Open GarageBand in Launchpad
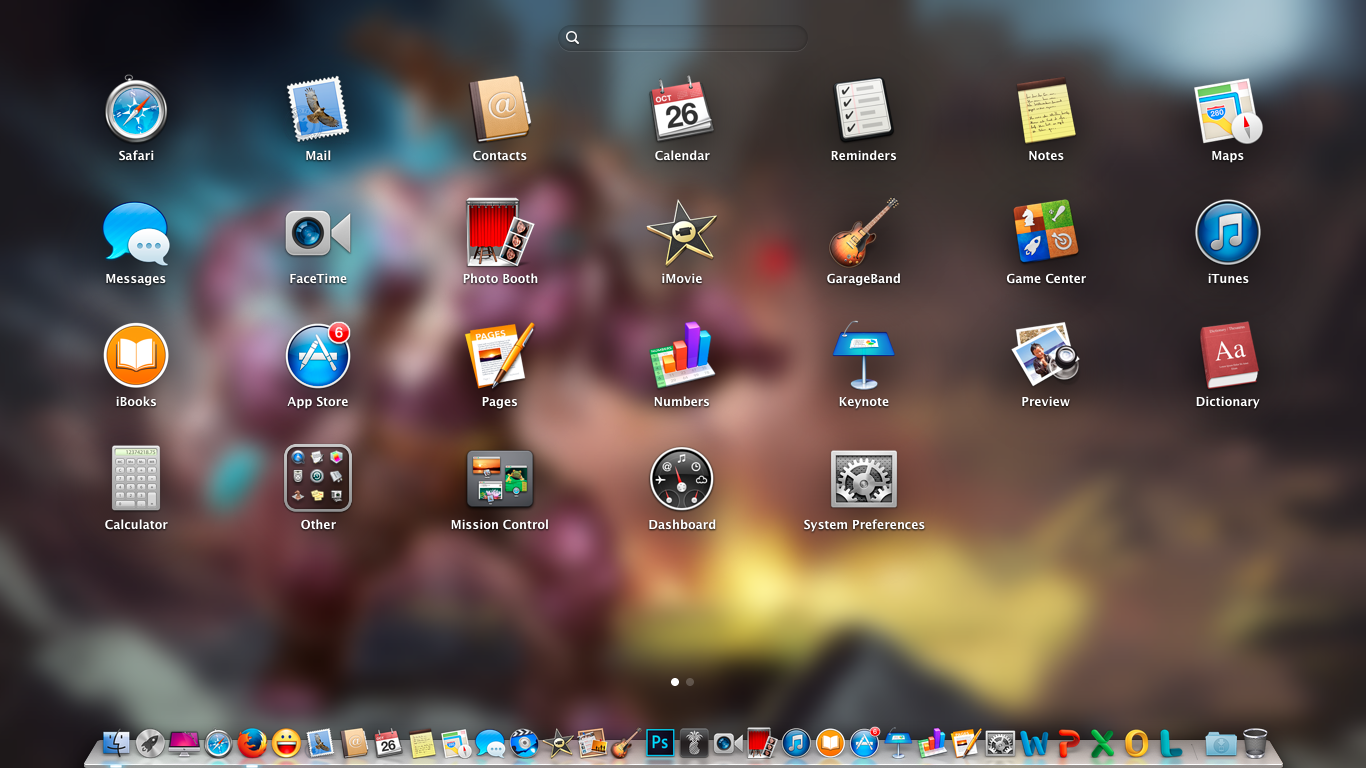The width and height of the screenshot is (1366, 768). pyautogui.click(x=863, y=233)
